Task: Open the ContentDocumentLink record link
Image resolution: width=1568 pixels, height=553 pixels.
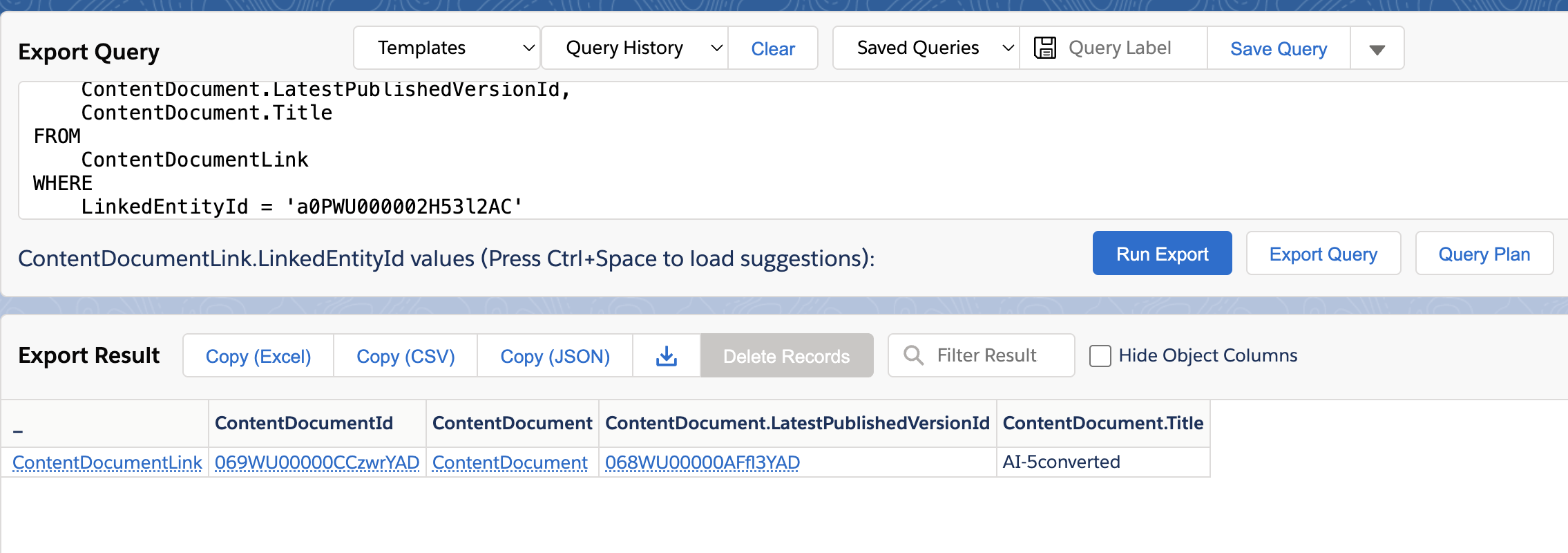Action: (x=107, y=462)
